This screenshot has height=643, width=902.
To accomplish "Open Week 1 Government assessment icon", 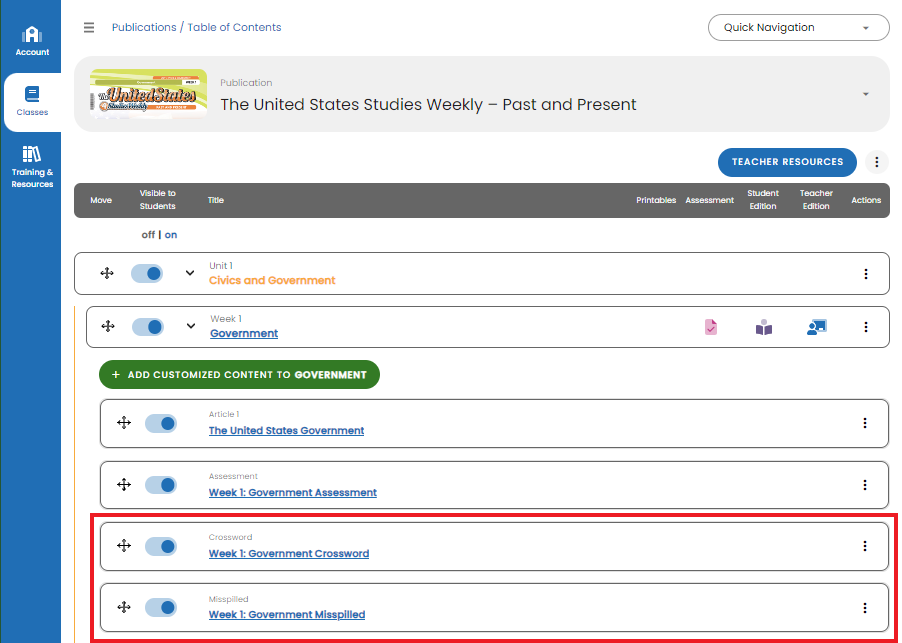I will [711, 327].
